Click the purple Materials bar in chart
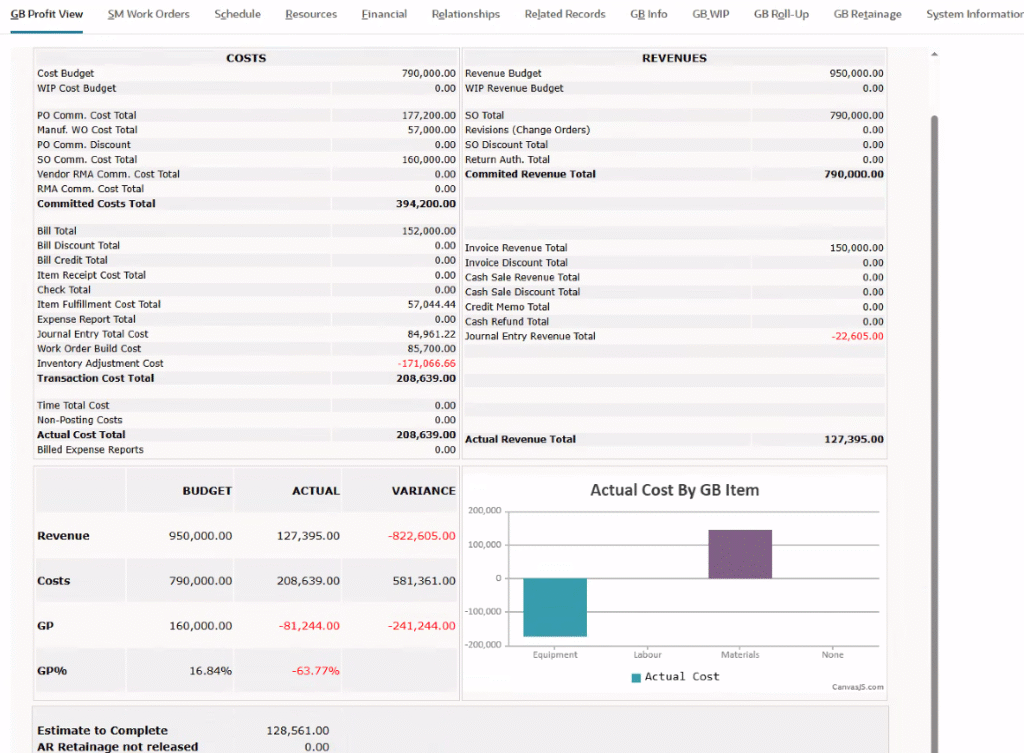The image size is (1024, 753). pyautogui.click(x=740, y=554)
